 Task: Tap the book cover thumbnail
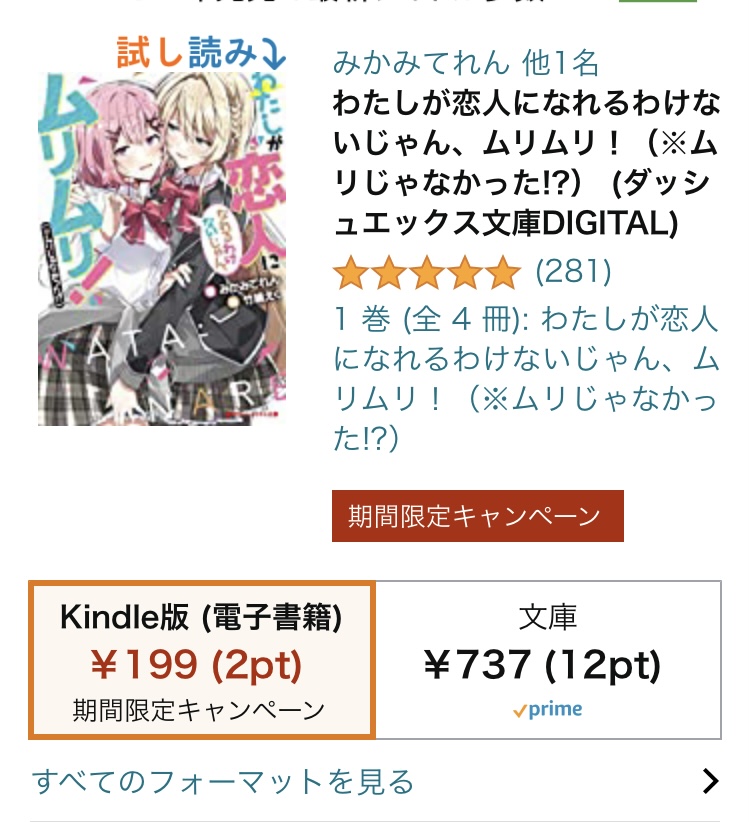click(x=162, y=248)
